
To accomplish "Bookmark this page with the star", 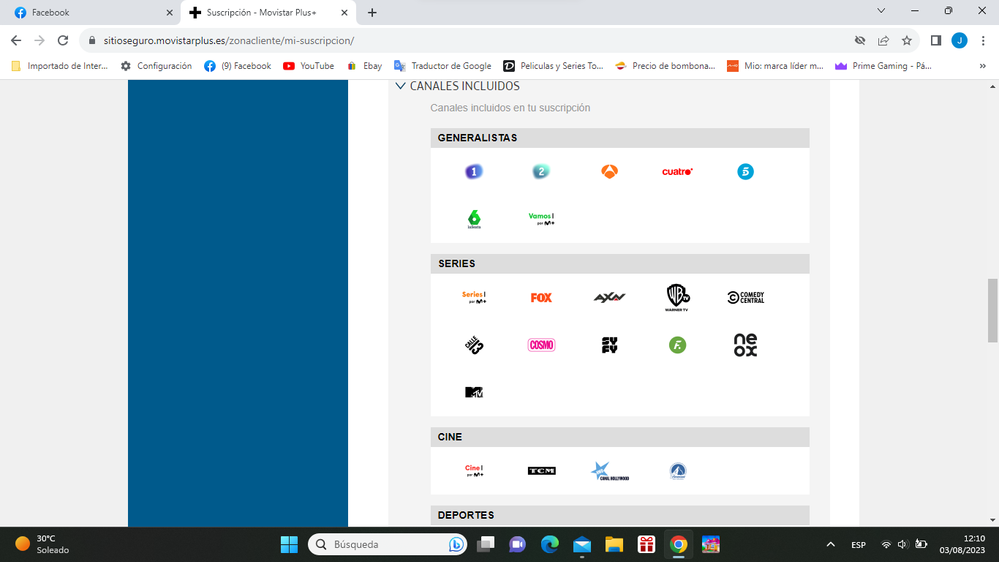I will click(907, 40).
